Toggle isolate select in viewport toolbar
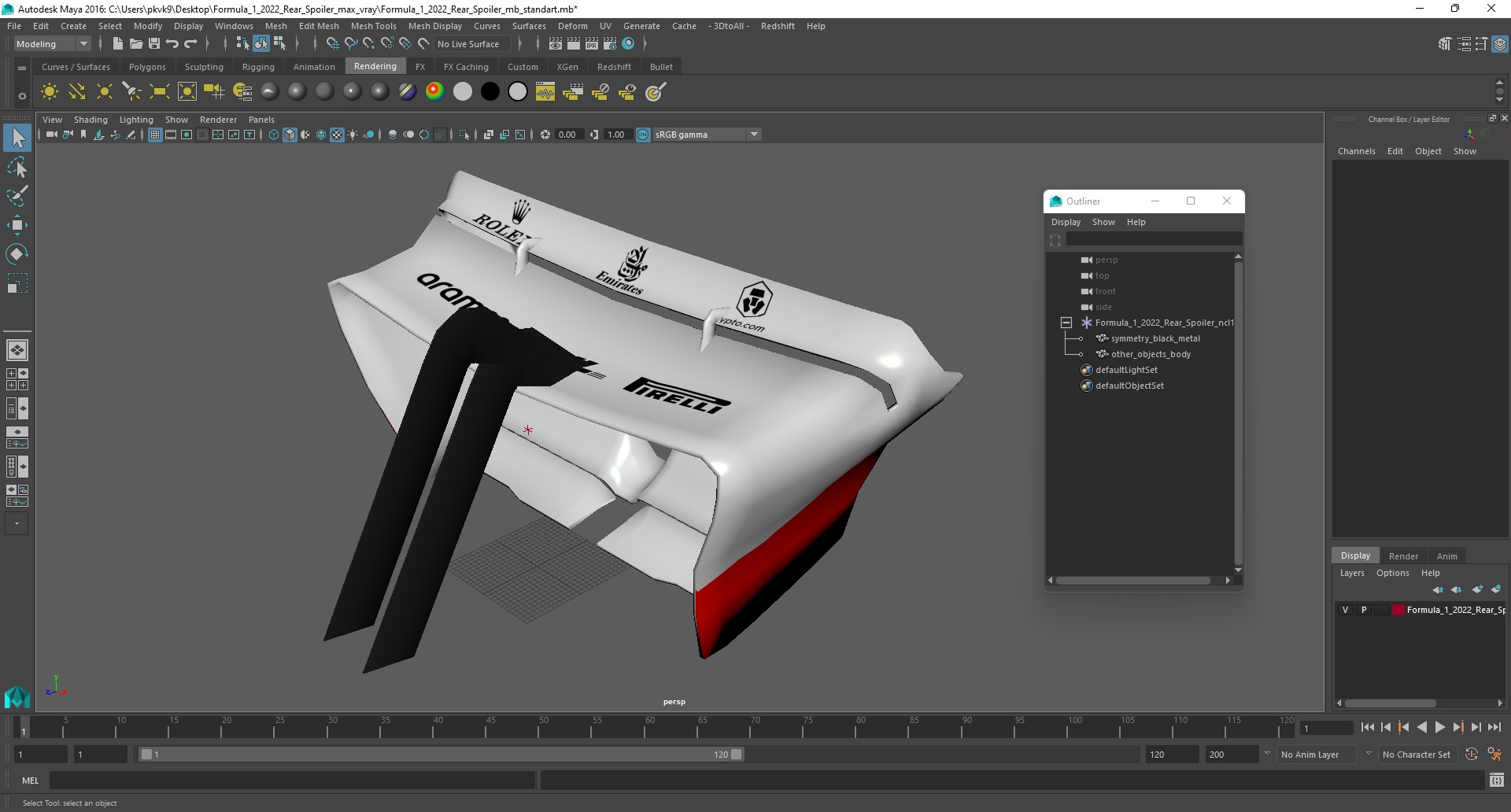Viewport: 1511px width, 812px height. click(x=465, y=135)
